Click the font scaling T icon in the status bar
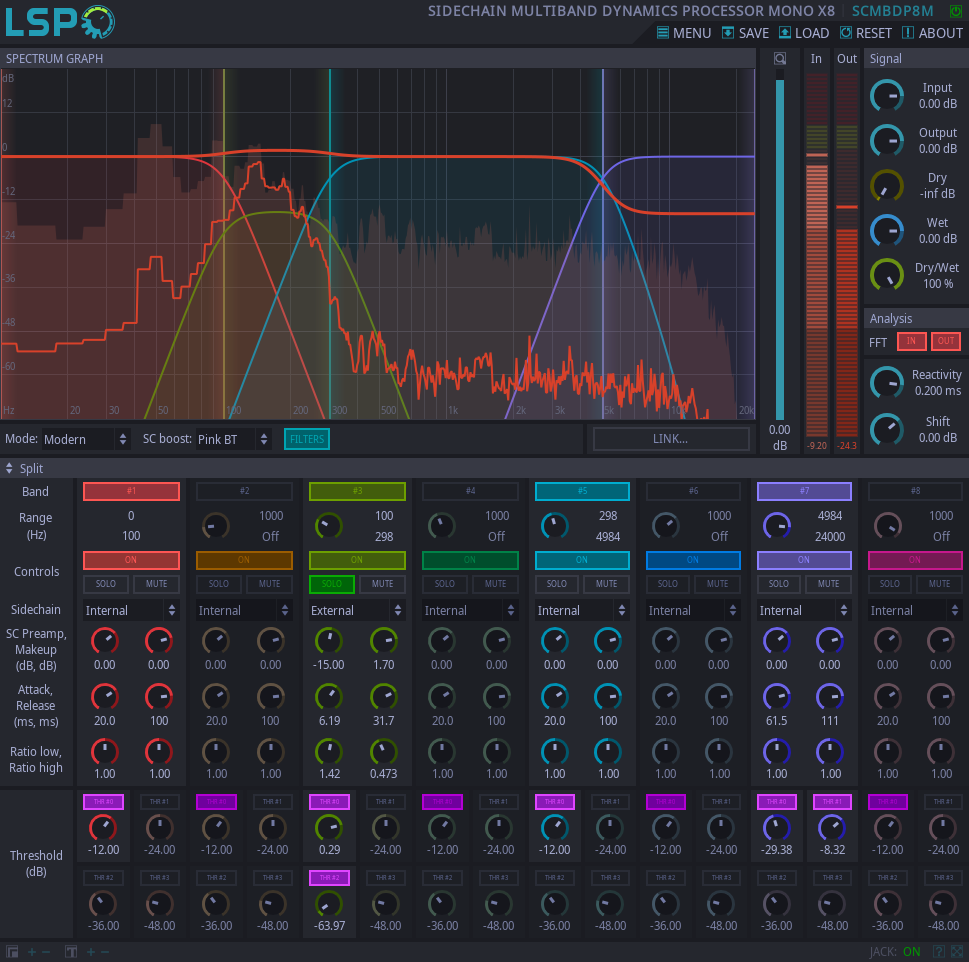The image size is (969, 962). [71, 951]
